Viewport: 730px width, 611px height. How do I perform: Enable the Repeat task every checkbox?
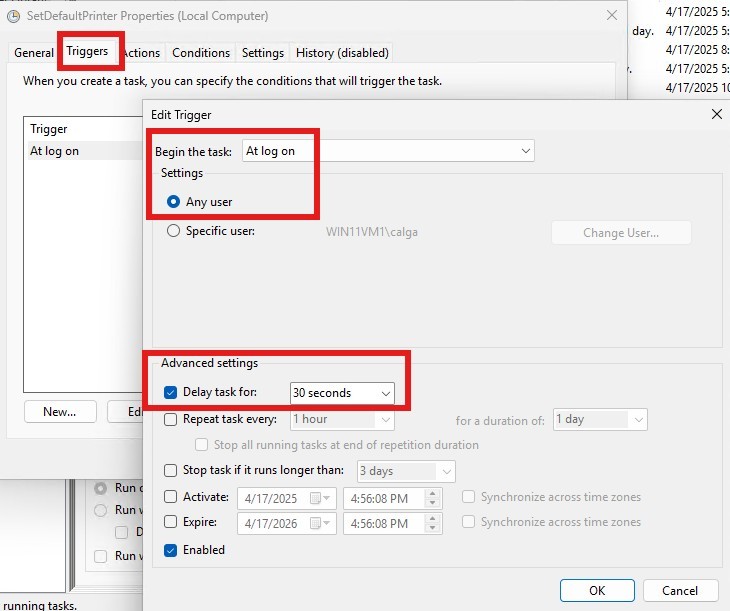pyautogui.click(x=171, y=420)
